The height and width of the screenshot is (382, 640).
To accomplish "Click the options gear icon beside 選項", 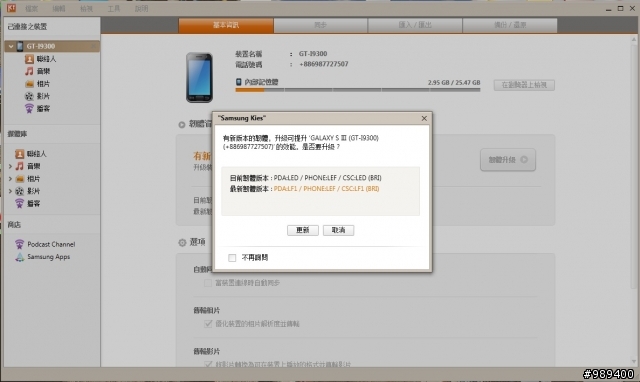I will click(x=182, y=242).
